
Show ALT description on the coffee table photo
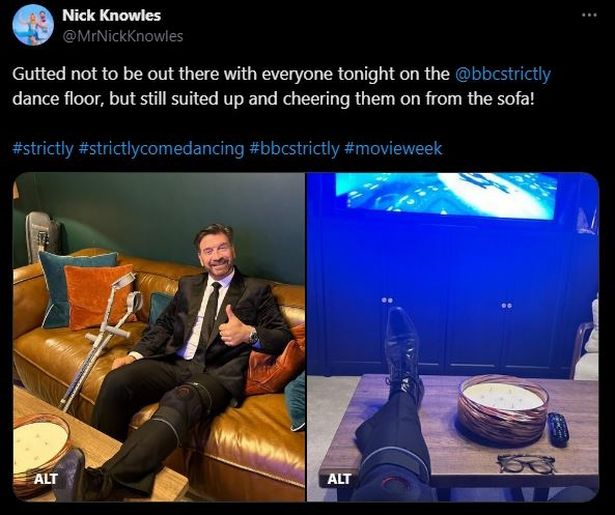click(339, 479)
